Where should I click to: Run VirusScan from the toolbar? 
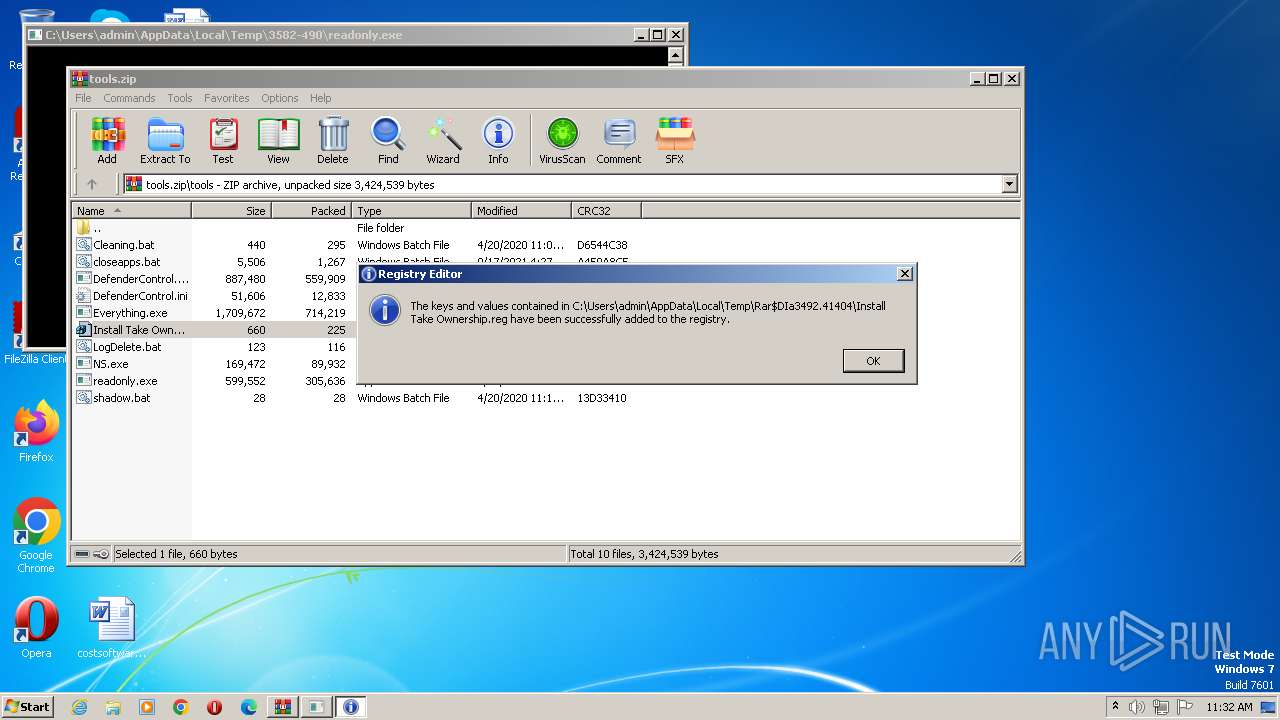point(562,140)
